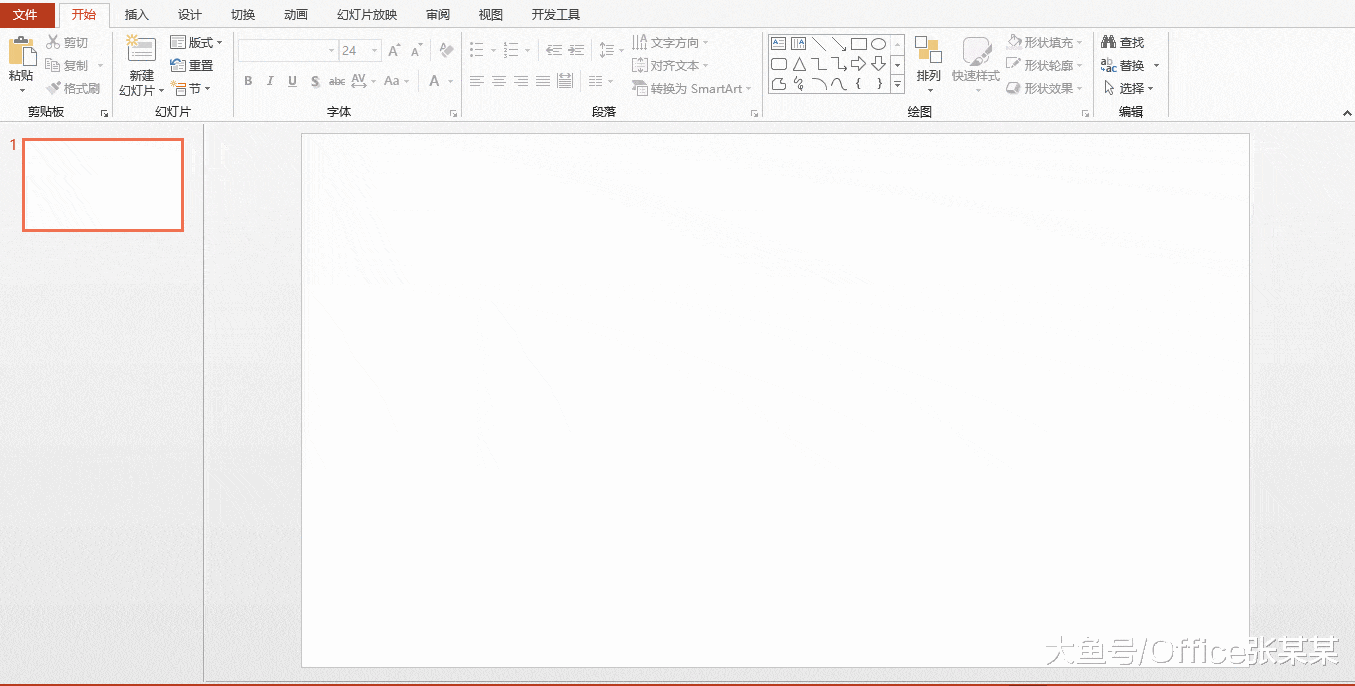This screenshot has width=1355, height=686.
Task: Decrease font size with the smaller A icon
Action: (x=417, y=50)
